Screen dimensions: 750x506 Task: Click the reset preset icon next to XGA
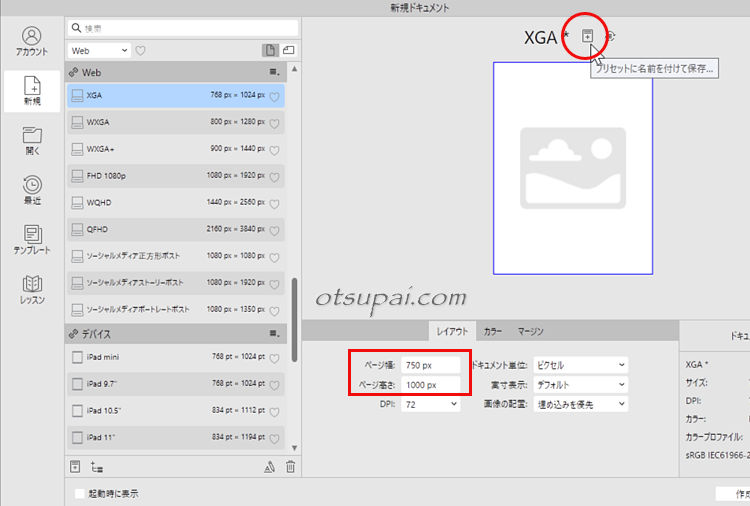611,36
